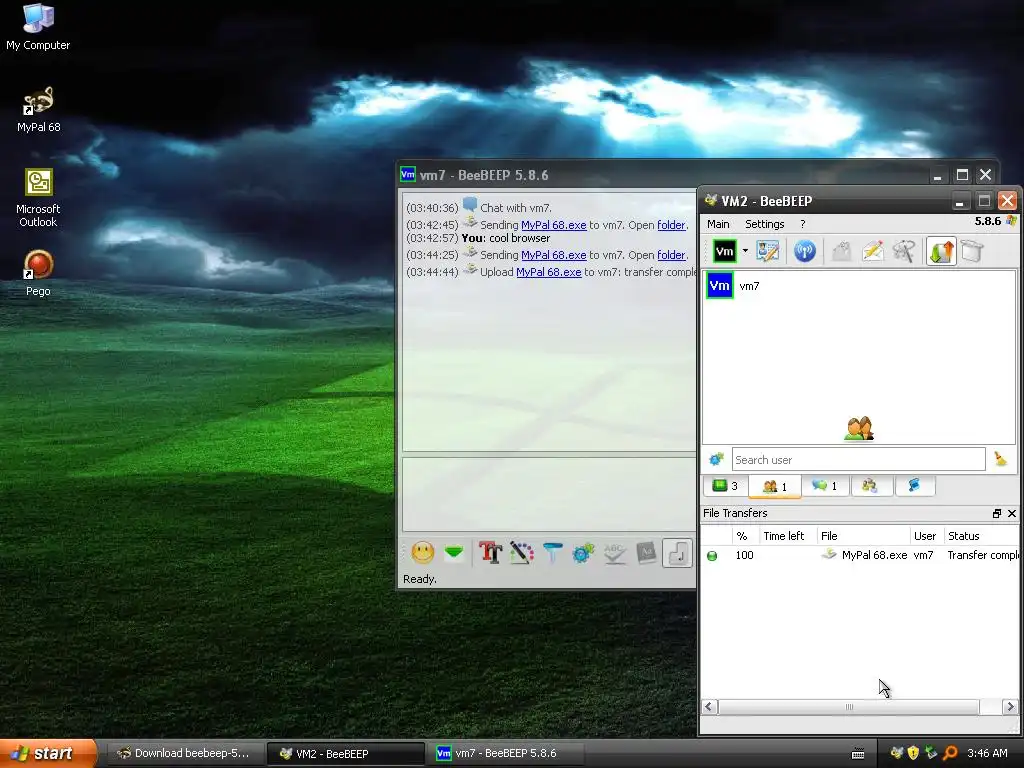
Task: Open the blue scroll tab
Action: (914, 486)
